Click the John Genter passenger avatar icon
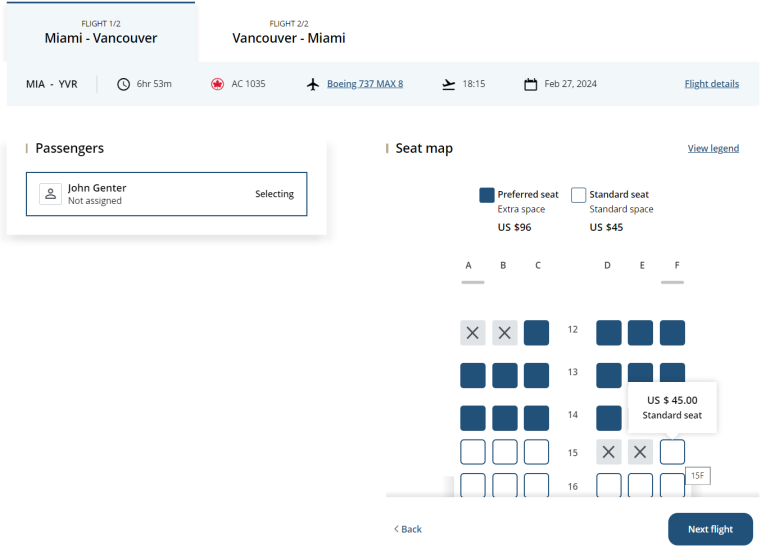This screenshot has width=770, height=555. pyautogui.click(x=51, y=194)
